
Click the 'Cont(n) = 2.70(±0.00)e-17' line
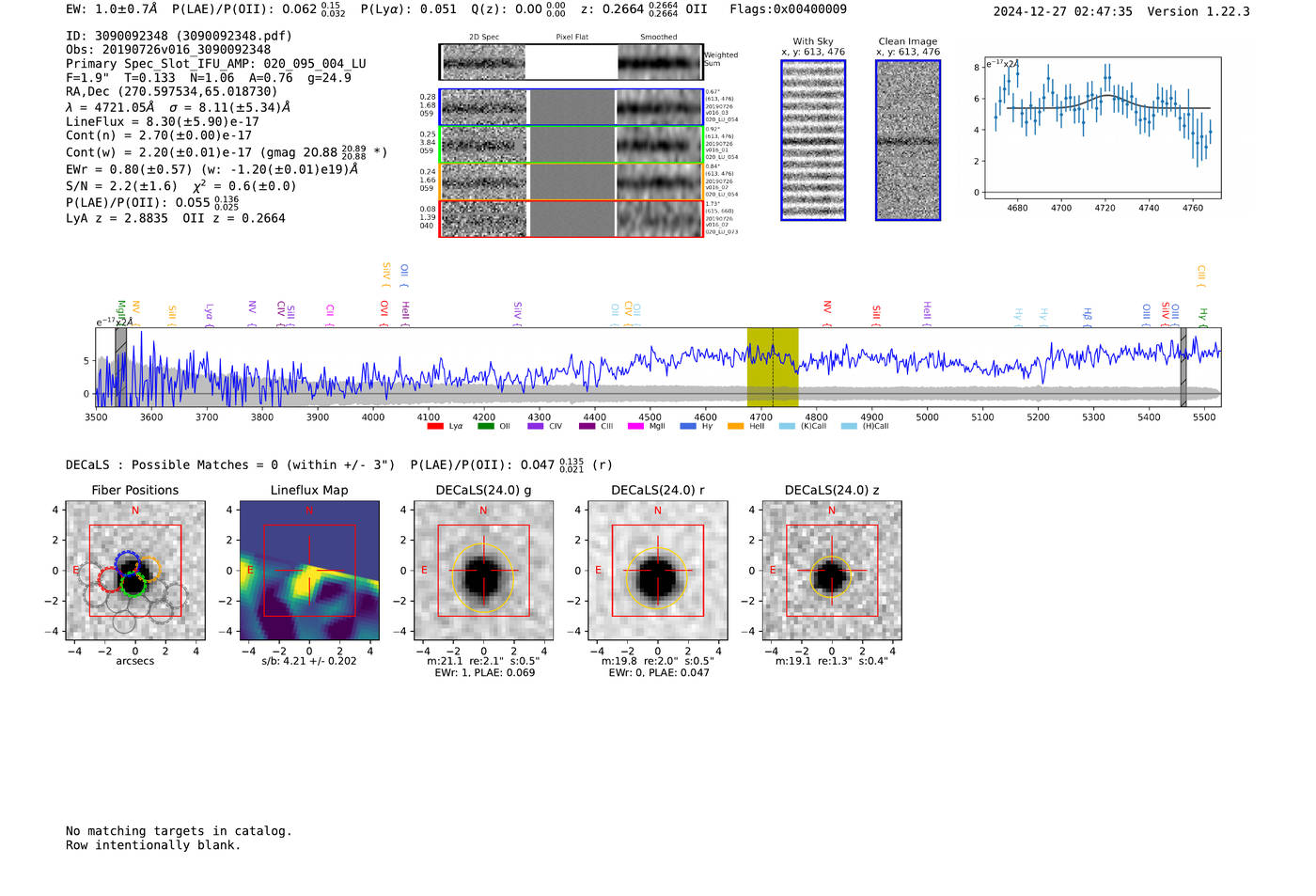coord(159,135)
